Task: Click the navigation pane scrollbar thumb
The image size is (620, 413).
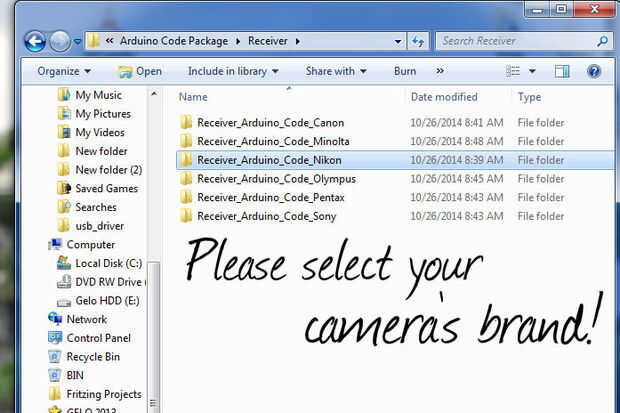Action: [154, 337]
